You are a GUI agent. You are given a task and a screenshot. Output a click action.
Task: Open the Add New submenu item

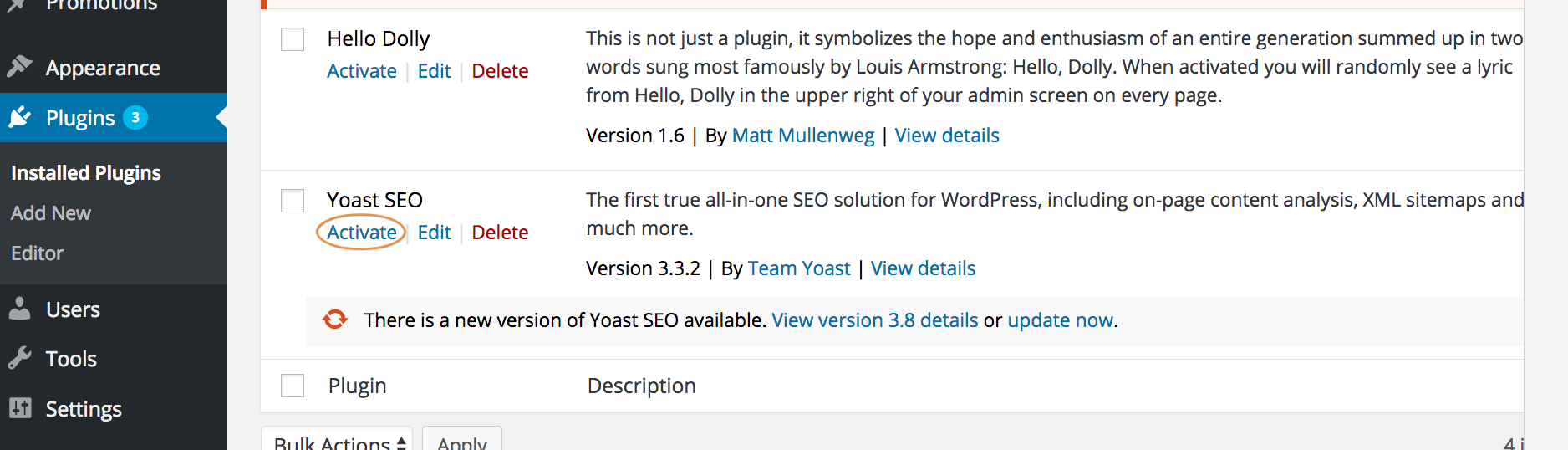(51, 213)
